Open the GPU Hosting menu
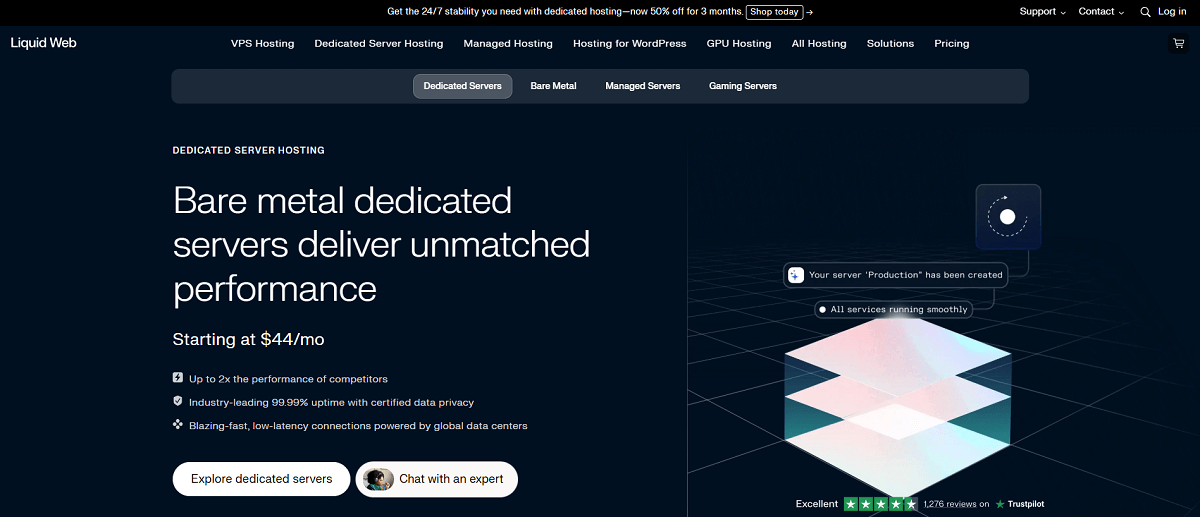 739,44
